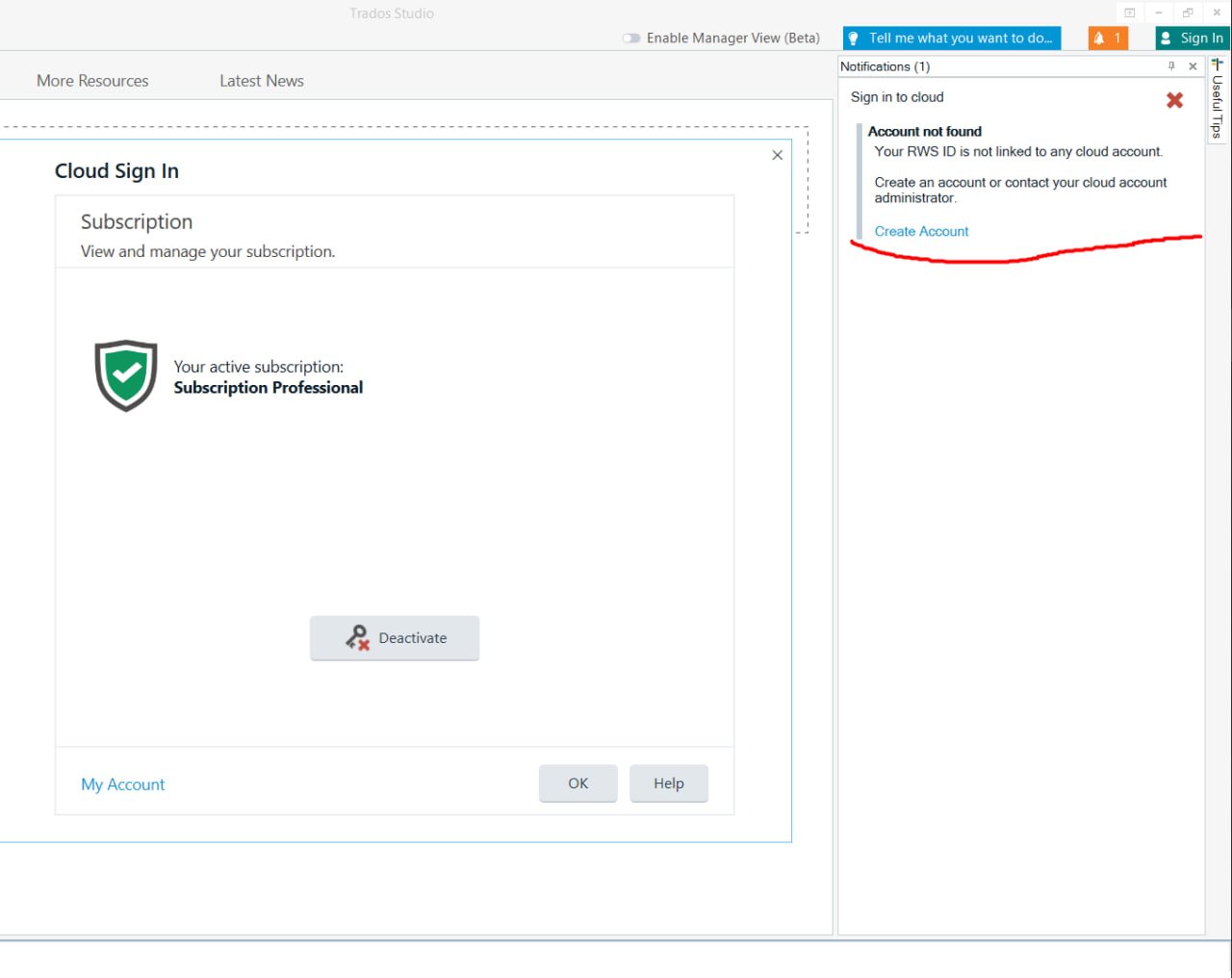
Task: Open the More Resources tab
Action: click(x=91, y=81)
